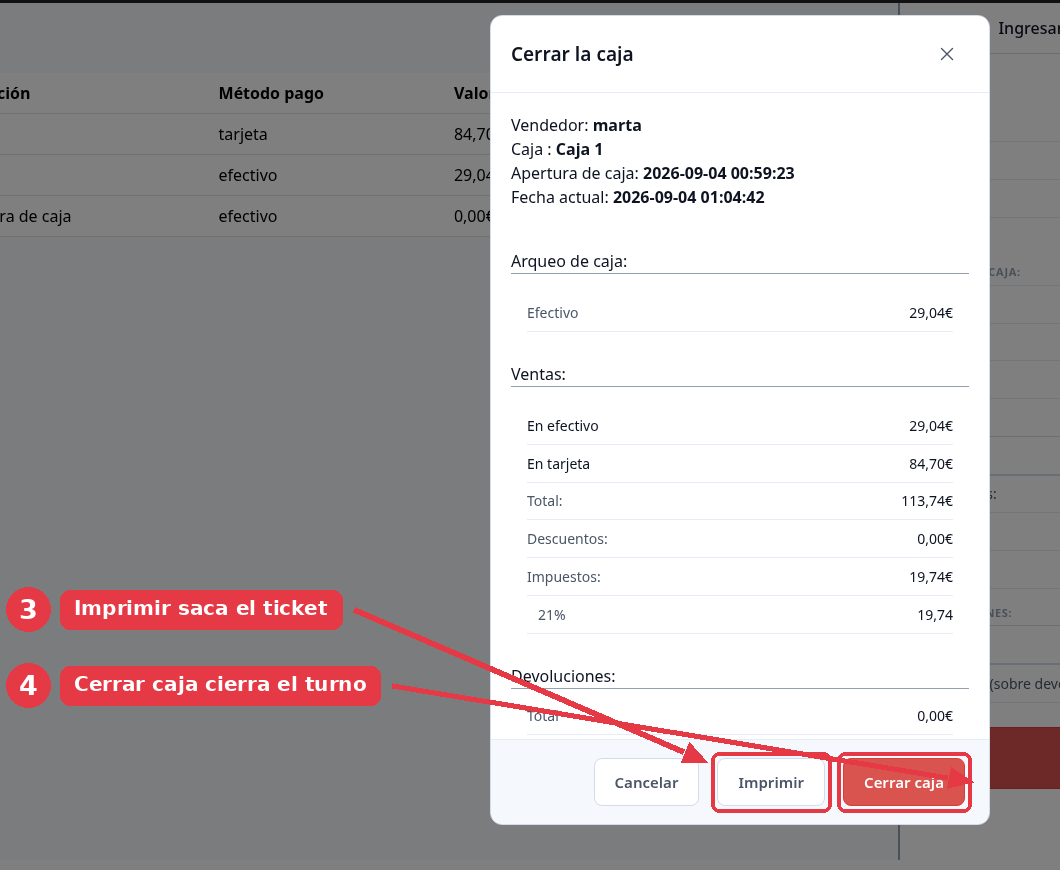
Task: Click the Devoluciones heading
Action: pyautogui.click(x=563, y=676)
